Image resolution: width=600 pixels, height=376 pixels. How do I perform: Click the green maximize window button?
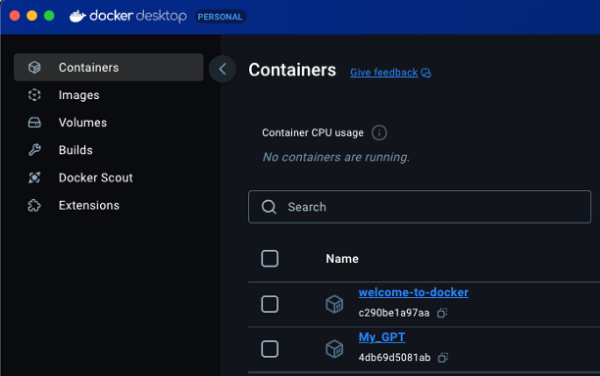[x=49, y=16]
